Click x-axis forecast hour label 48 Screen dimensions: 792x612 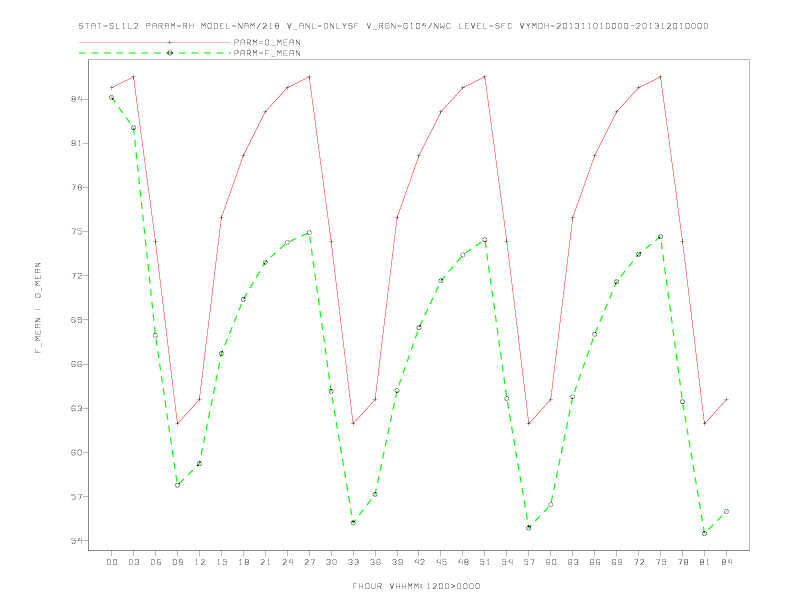(463, 562)
